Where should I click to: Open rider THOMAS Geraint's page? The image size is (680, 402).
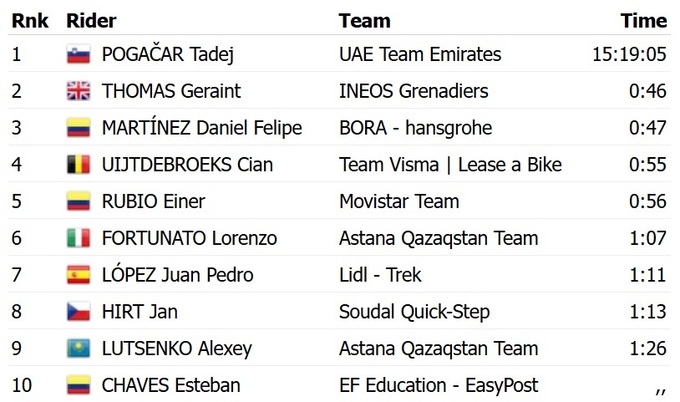point(171,92)
